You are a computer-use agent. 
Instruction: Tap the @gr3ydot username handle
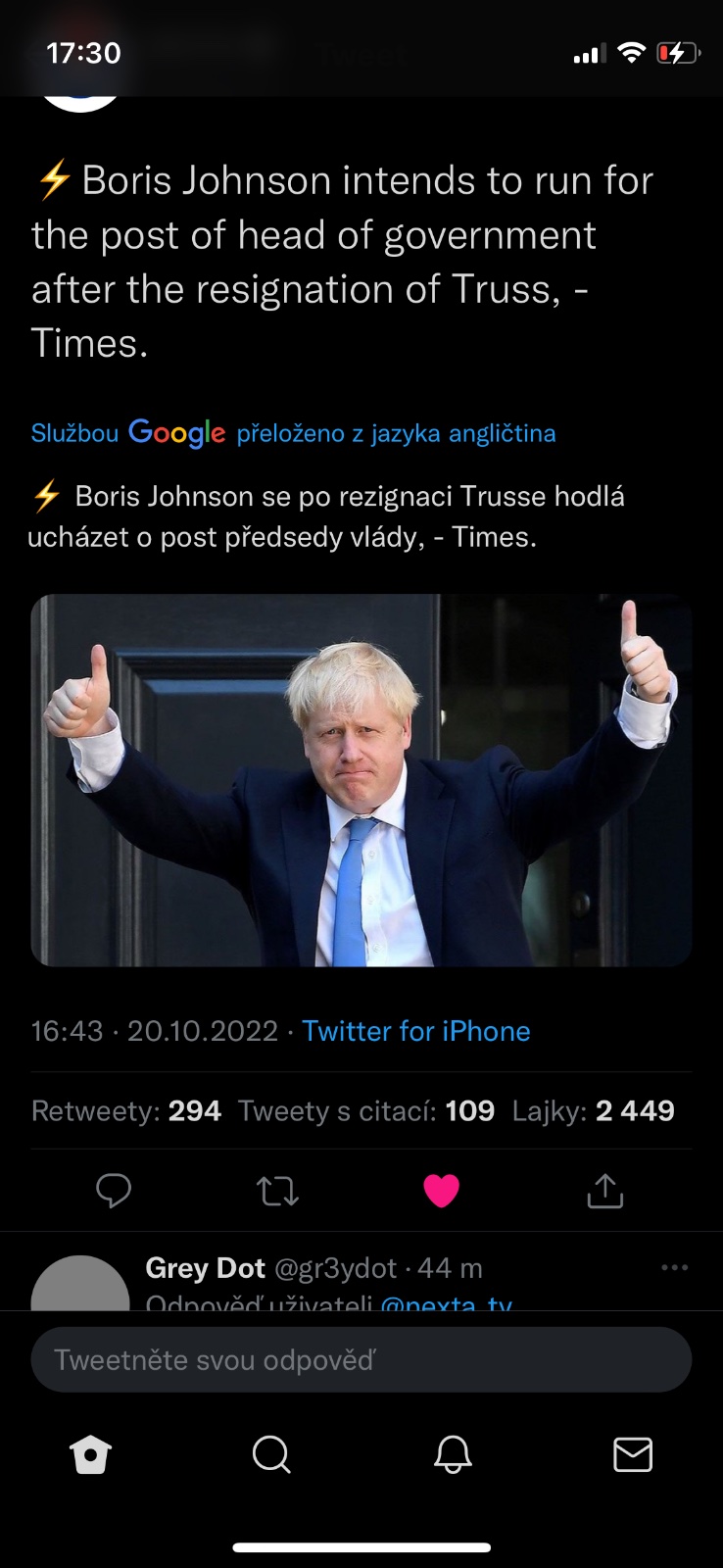click(335, 1268)
